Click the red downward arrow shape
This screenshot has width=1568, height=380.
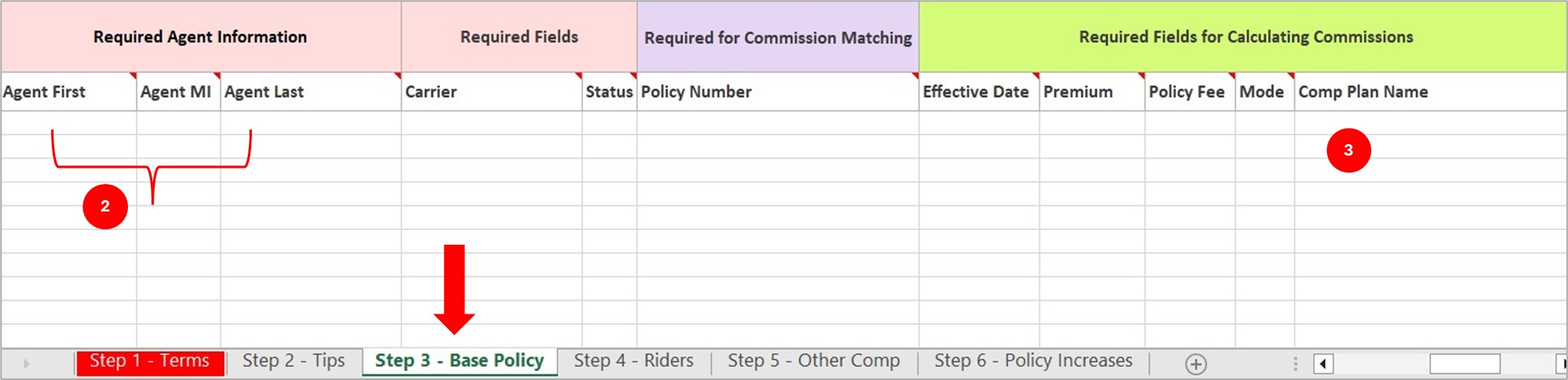pos(454,288)
